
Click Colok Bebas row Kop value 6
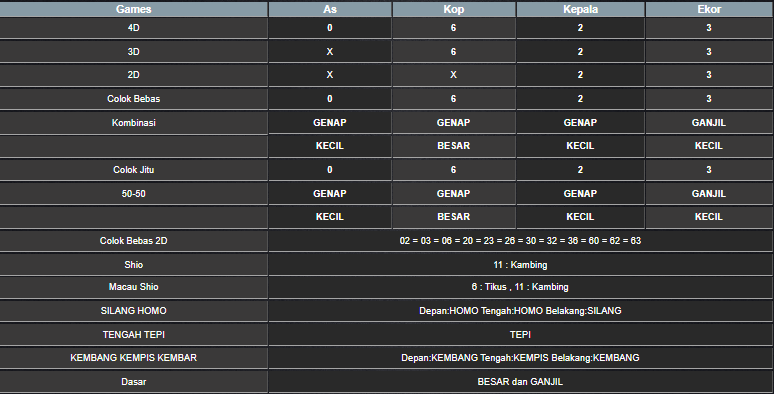454,99
